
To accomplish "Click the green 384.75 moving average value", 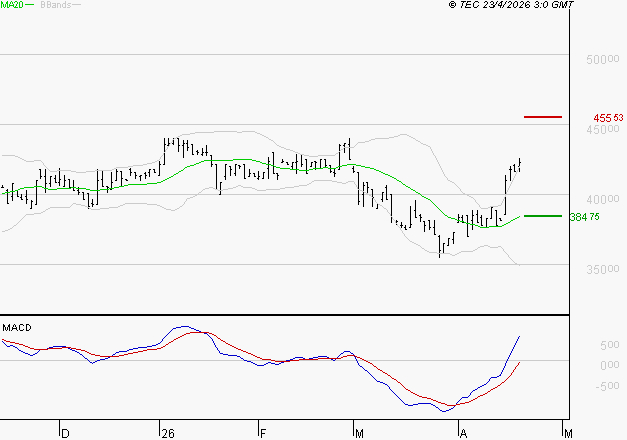I will (x=585, y=217).
